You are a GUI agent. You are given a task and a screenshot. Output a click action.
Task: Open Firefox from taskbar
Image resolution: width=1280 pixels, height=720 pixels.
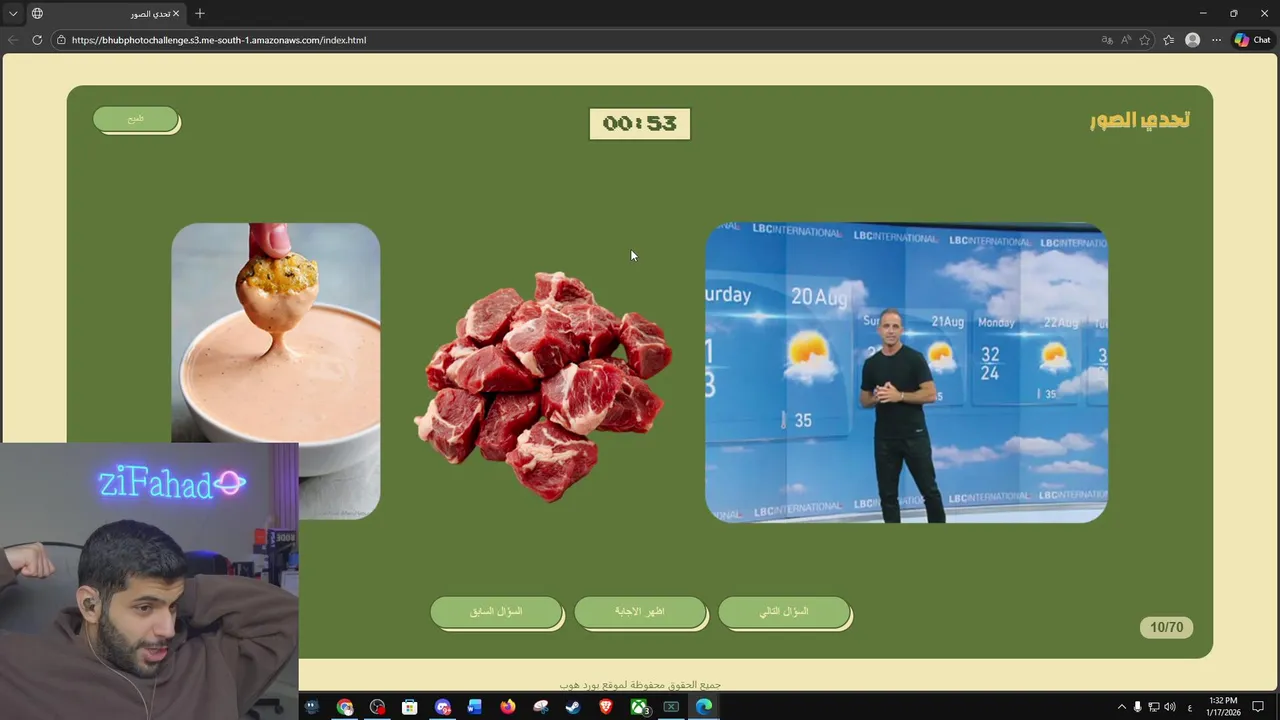click(508, 707)
